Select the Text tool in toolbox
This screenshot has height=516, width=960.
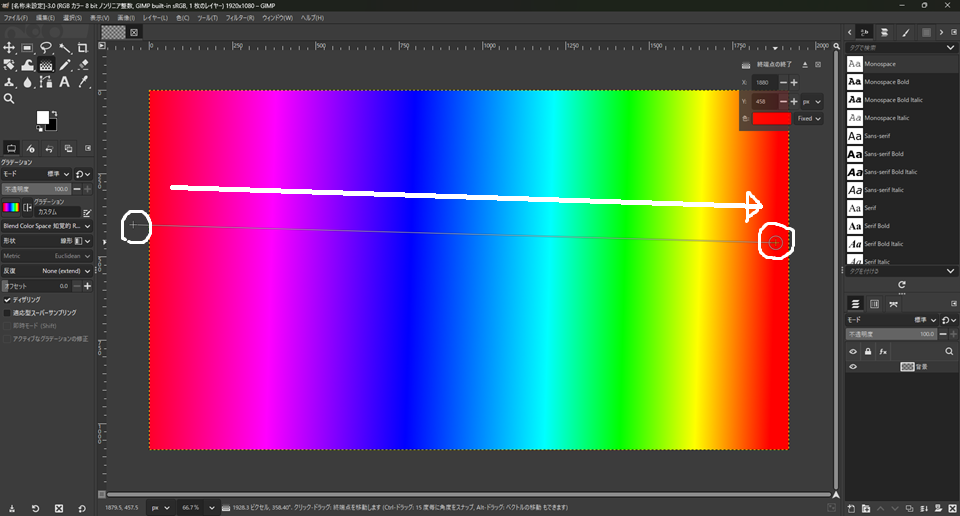click(x=64, y=82)
